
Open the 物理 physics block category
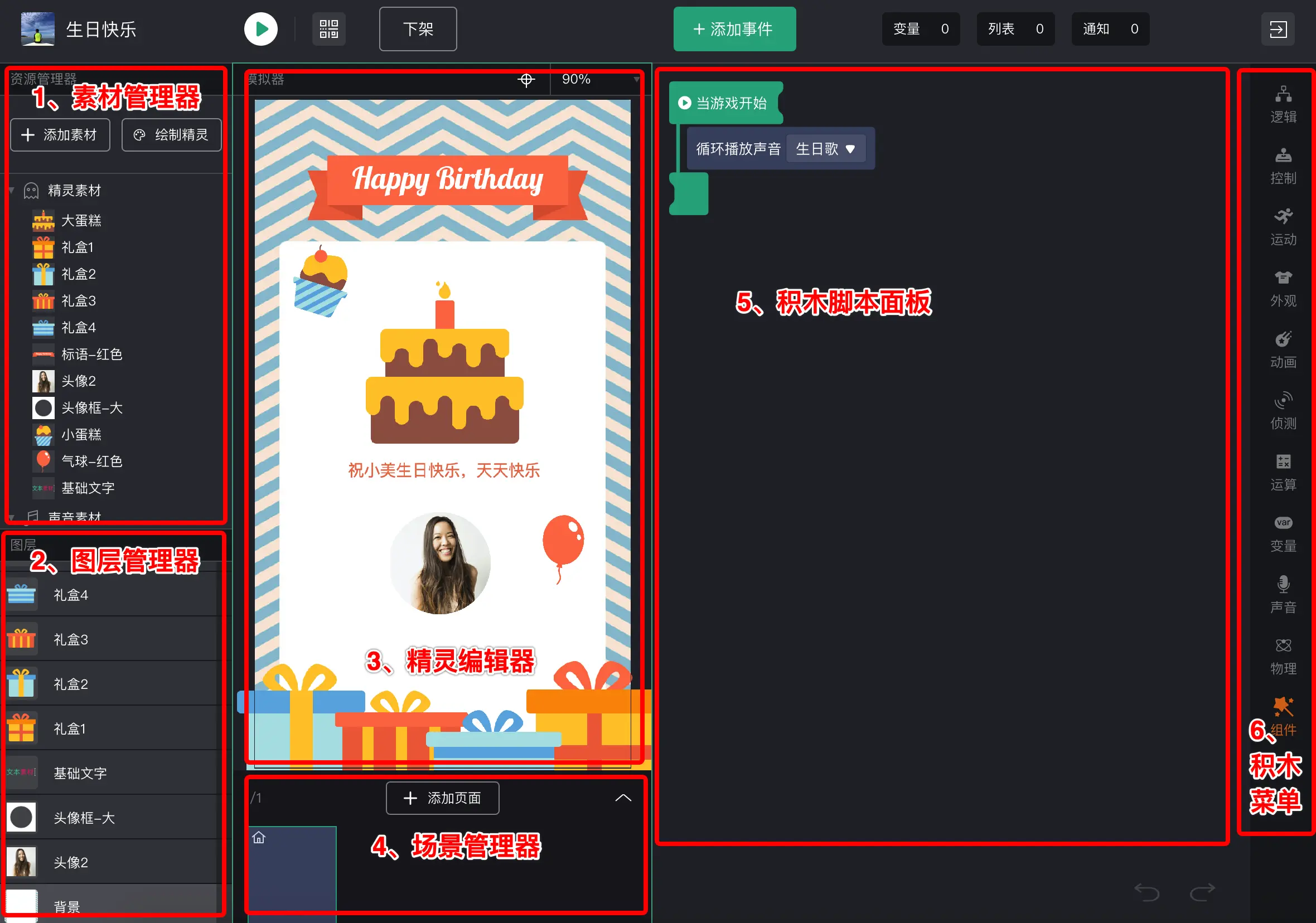click(x=1283, y=656)
